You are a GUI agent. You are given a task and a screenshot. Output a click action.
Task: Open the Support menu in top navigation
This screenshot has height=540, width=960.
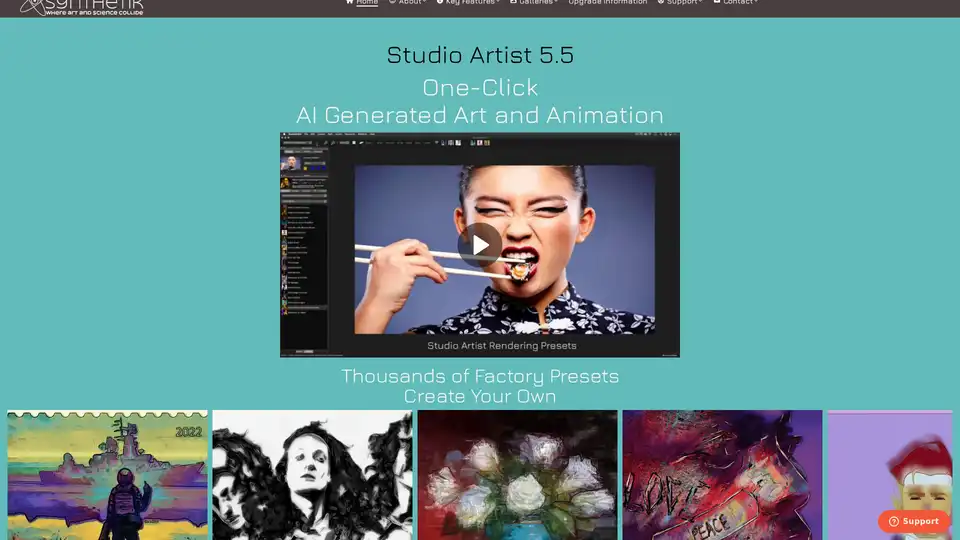(x=682, y=2)
